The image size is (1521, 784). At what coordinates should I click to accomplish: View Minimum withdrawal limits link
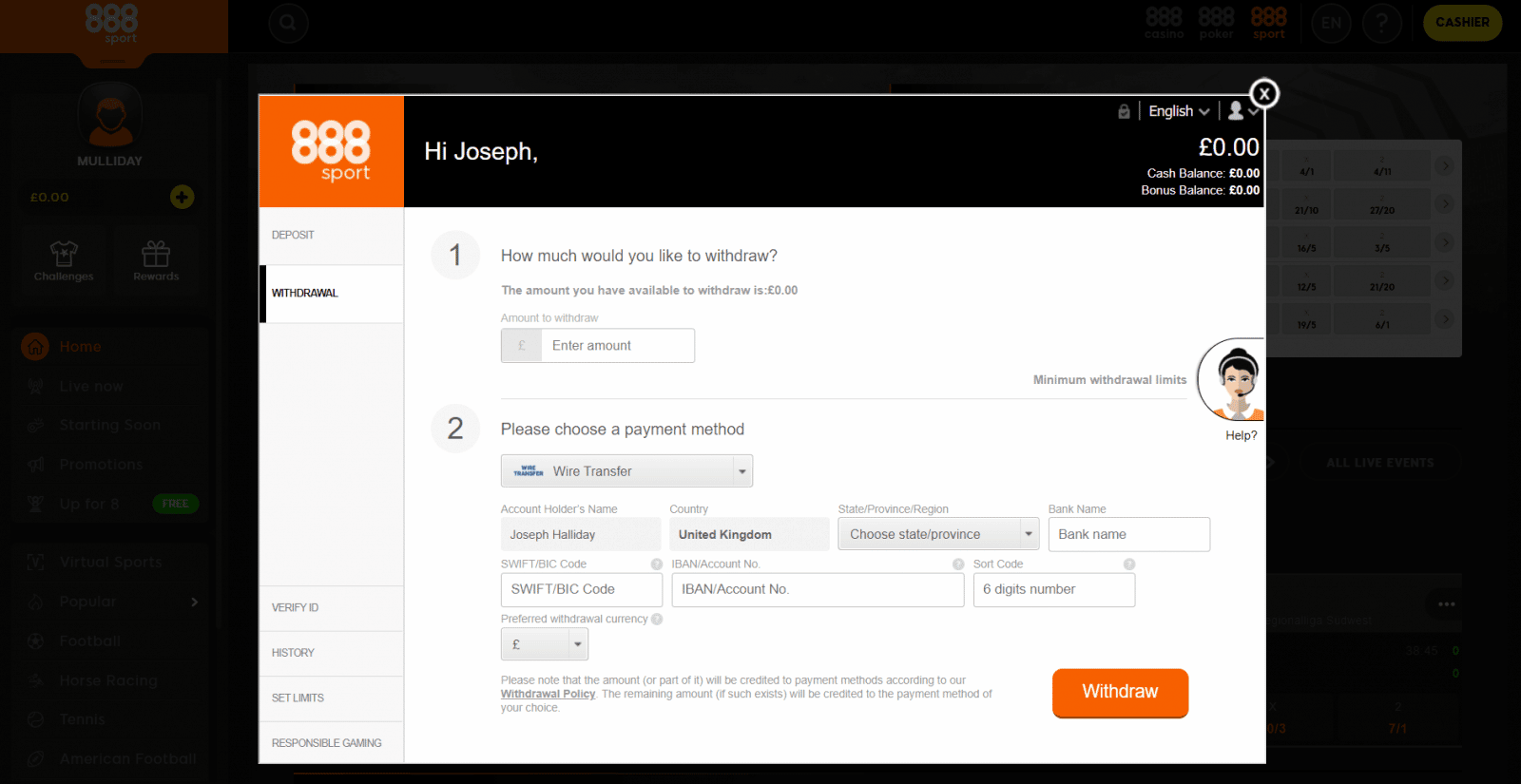1109,380
